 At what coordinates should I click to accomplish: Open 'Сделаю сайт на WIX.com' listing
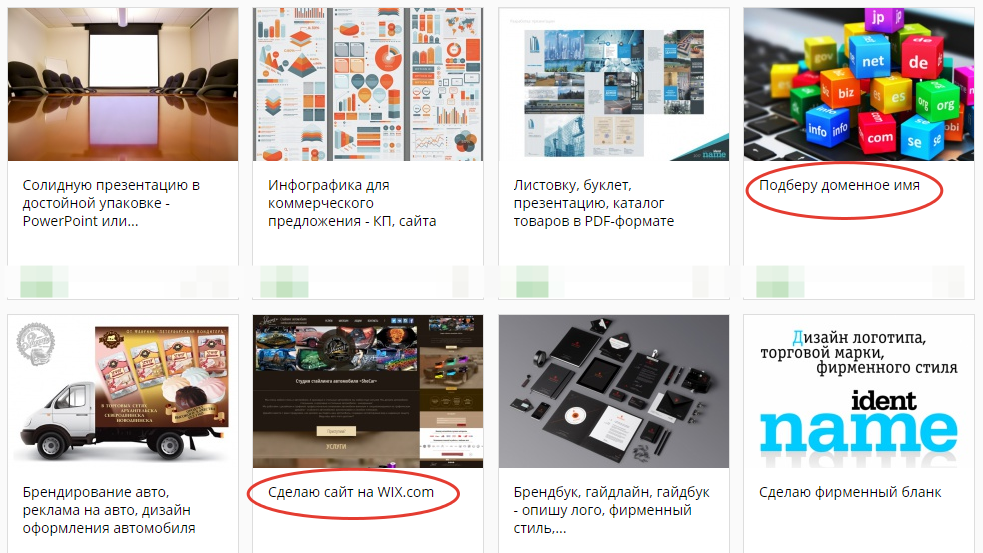(351, 492)
